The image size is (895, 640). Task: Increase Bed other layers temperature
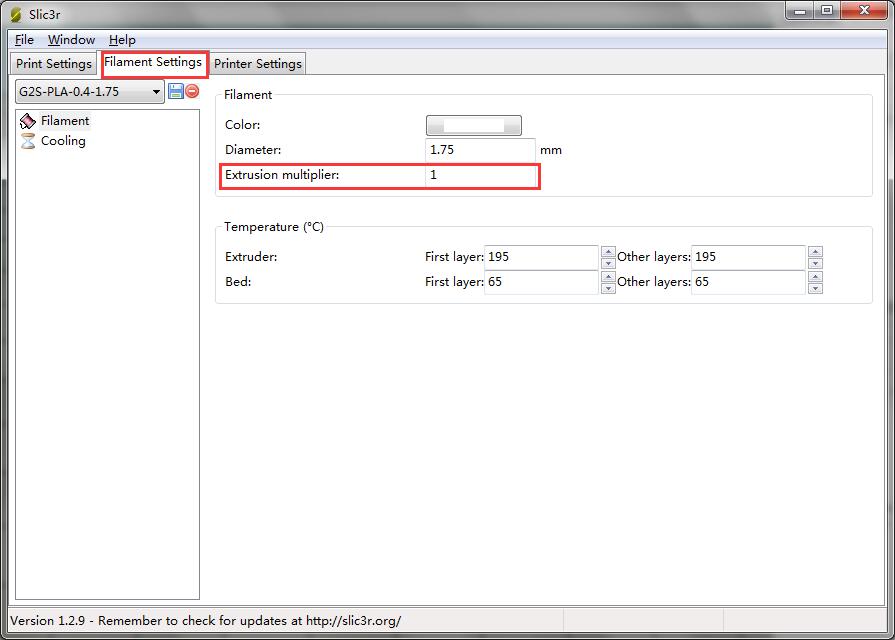pos(816,277)
